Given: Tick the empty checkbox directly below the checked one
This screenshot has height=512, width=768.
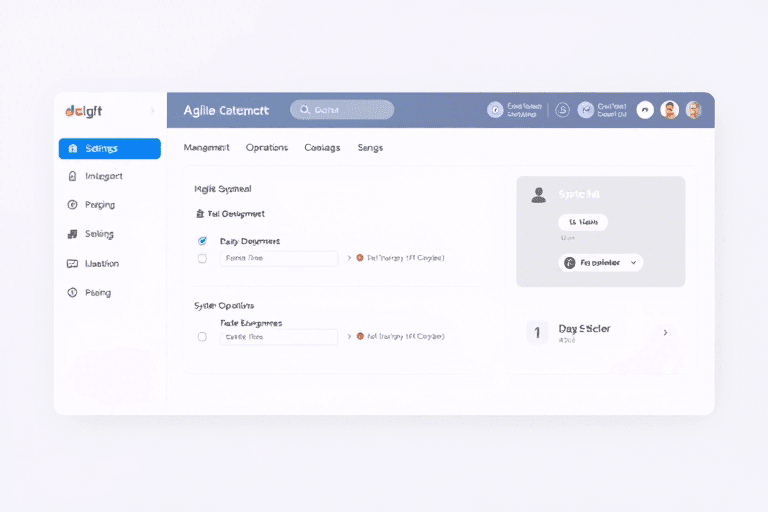Looking at the screenshot, I should tap(202, 258).
